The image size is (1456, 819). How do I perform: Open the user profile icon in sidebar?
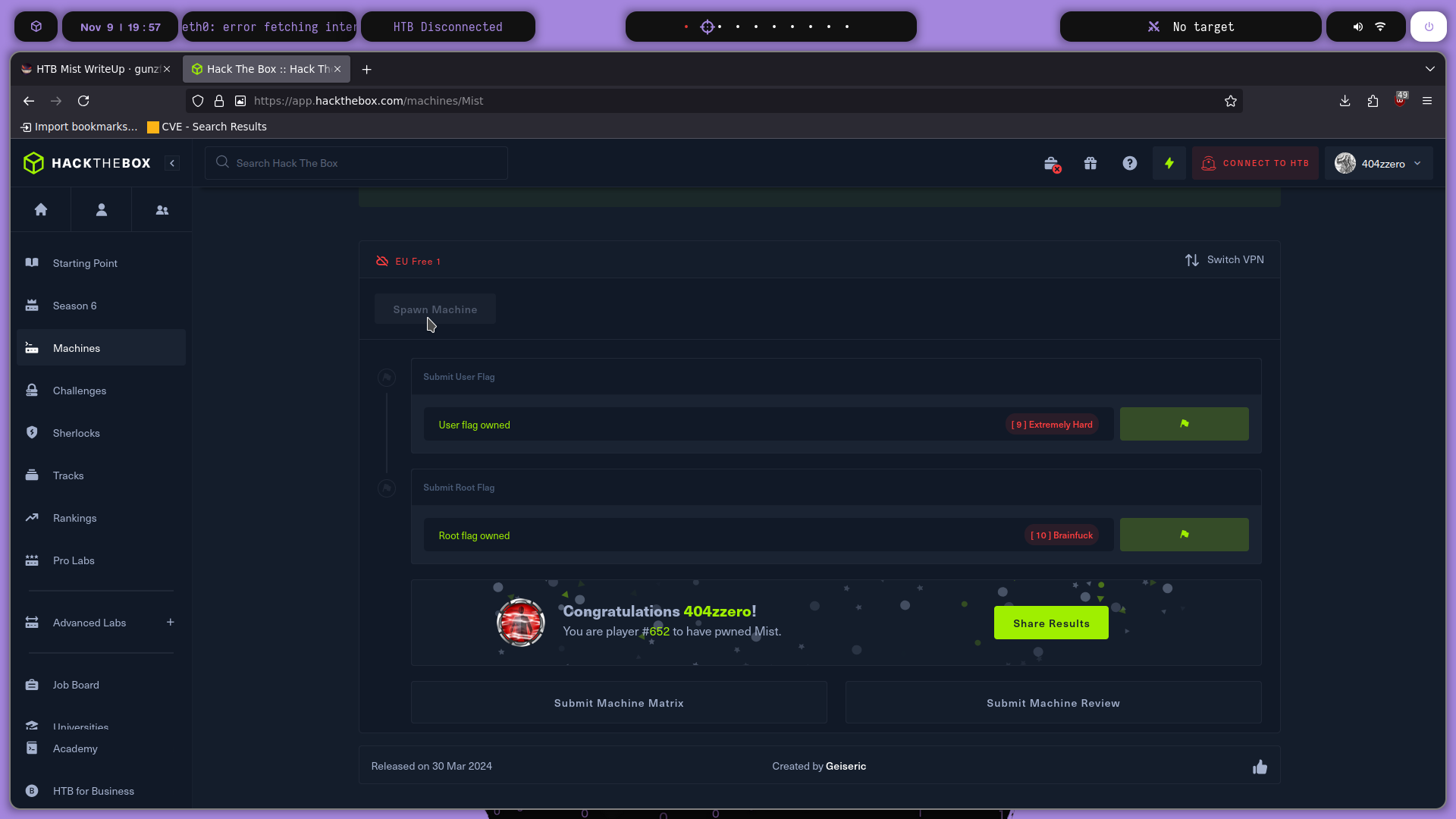pyautogui.click(x=102, y=210)
